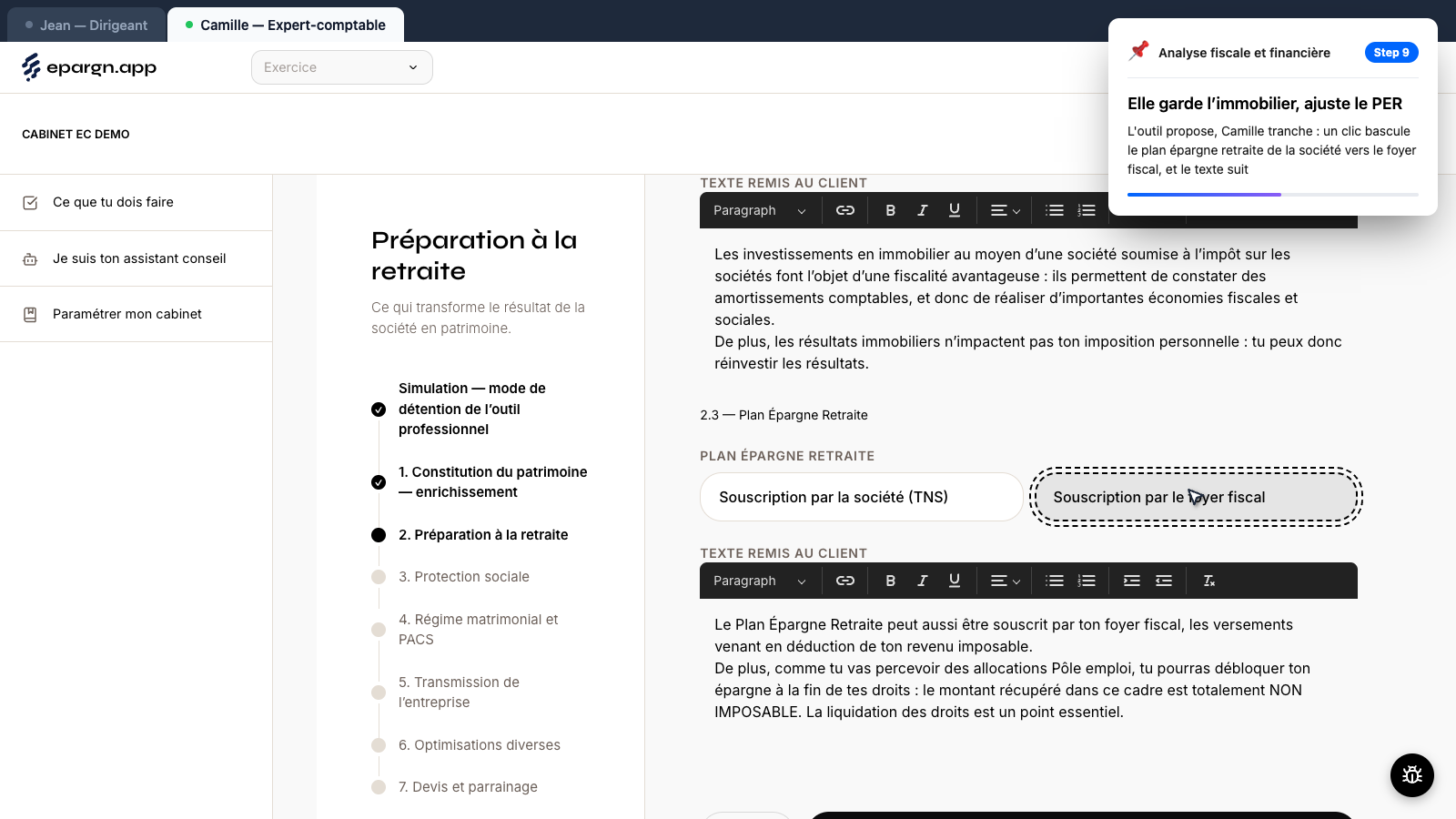
Task: Click into the Plan Épargne Retraite text editor
Action: (x=1028, y=668)
